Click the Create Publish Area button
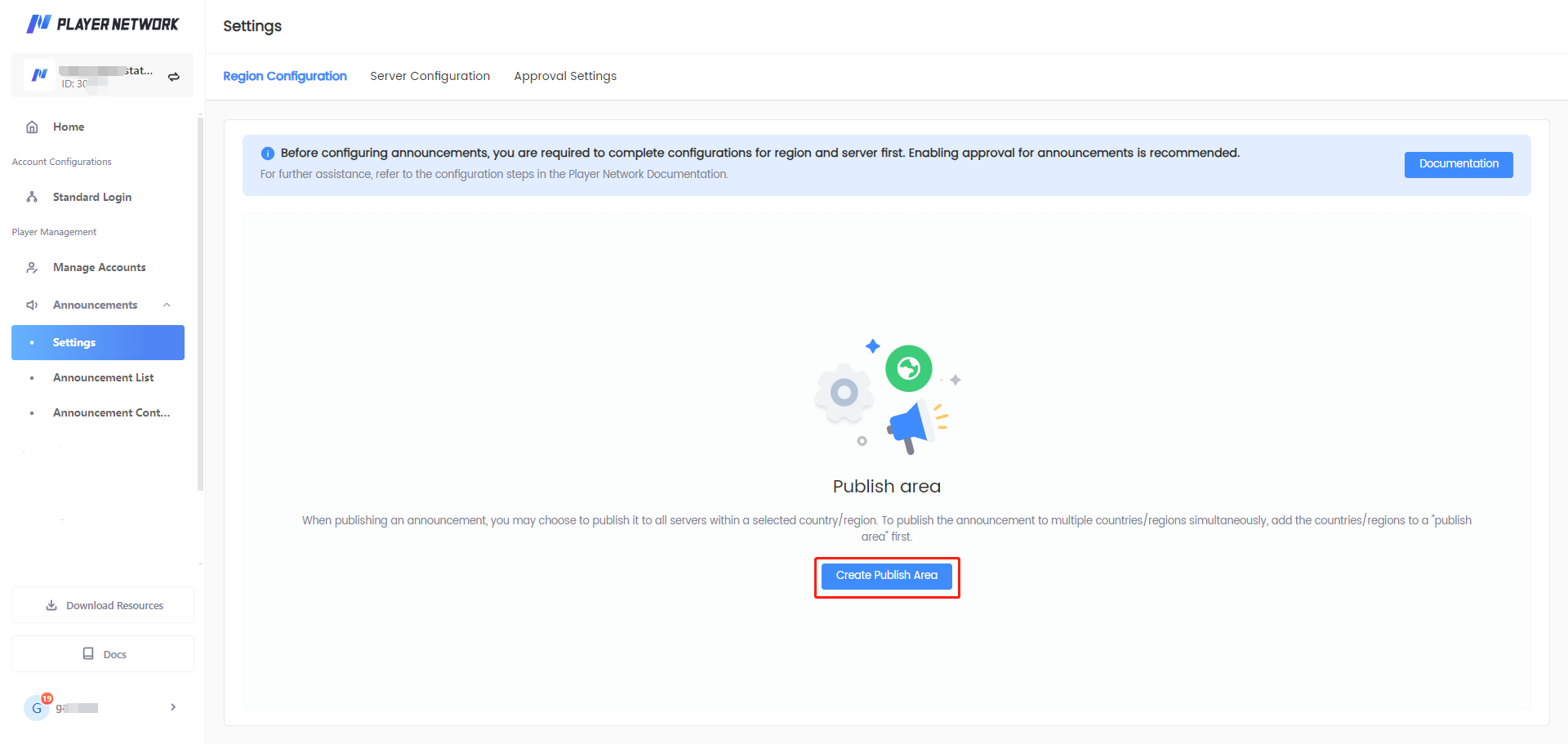Image resolution: width=1568 pixels, height=744 pixels. [886, 576]
